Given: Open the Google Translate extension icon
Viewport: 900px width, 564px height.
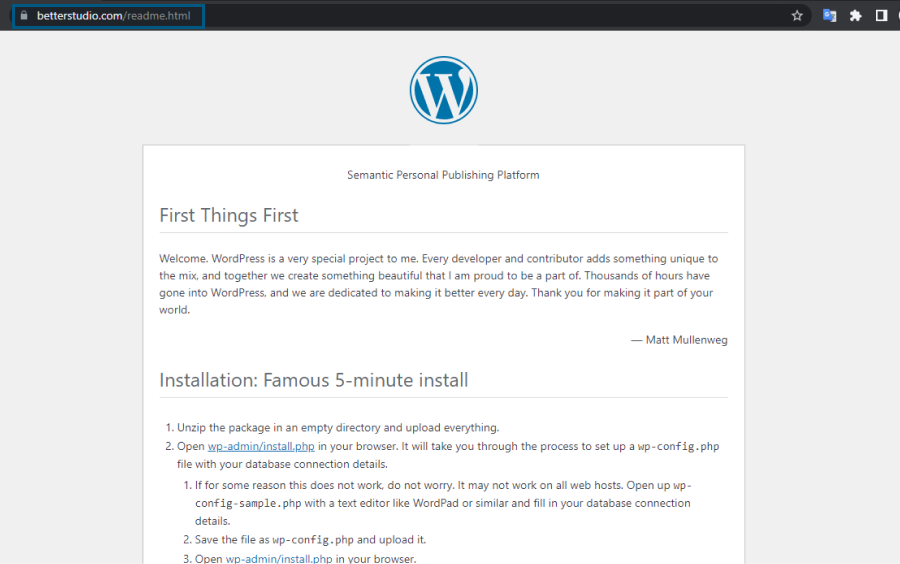Looking at the screenshot, I should click(829, 15).
